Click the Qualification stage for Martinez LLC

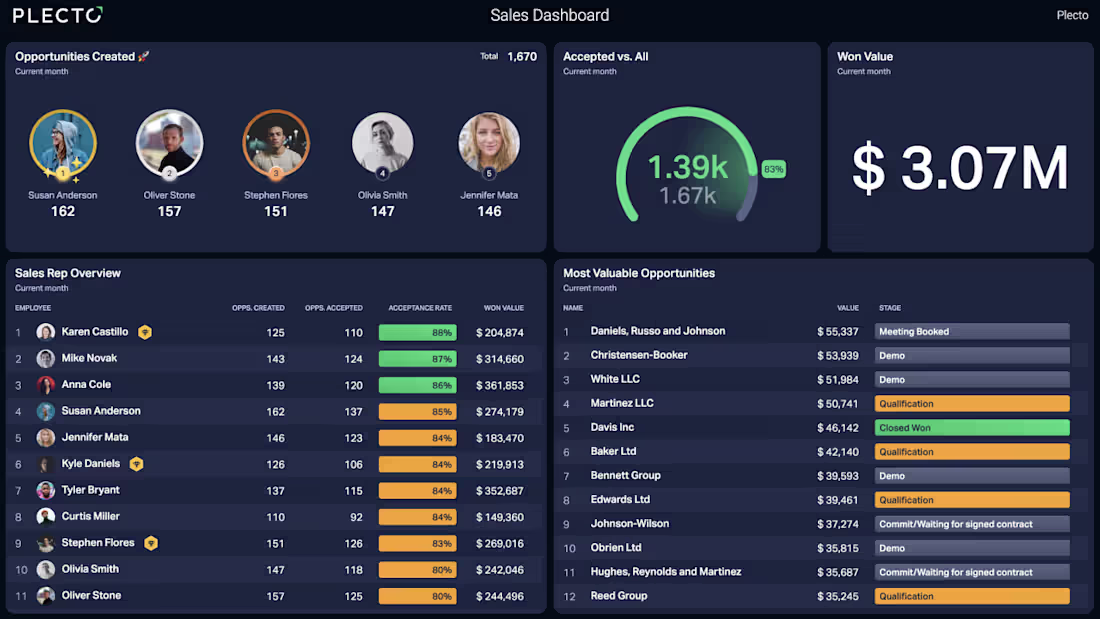(972, 404)
